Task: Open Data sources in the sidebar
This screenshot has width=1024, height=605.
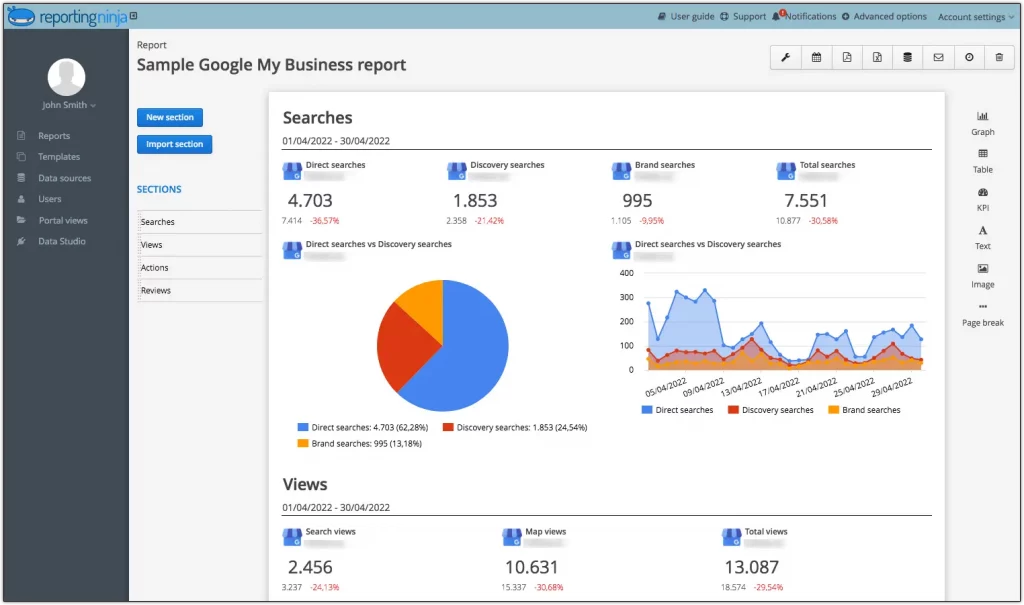Action: point(64,178)
